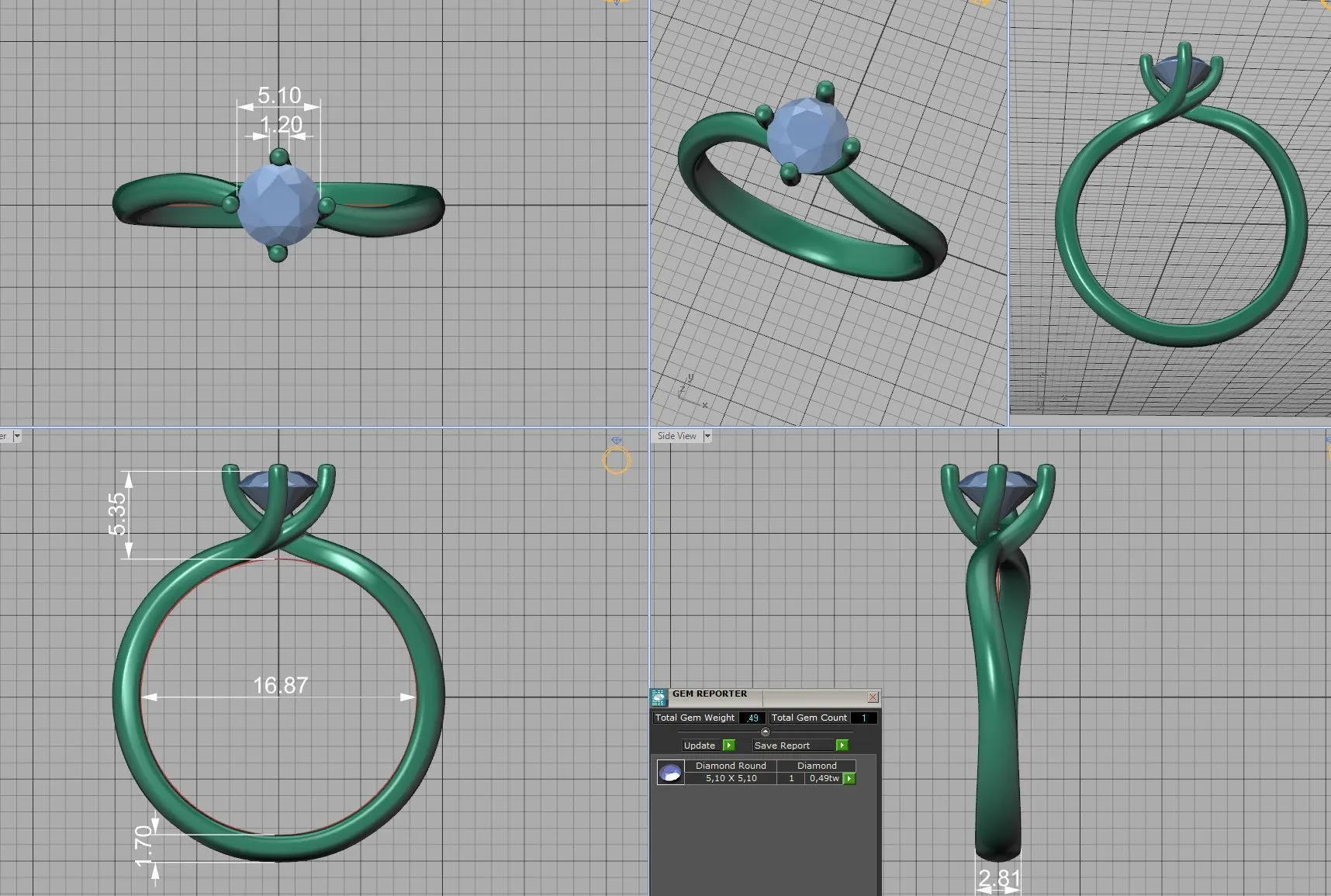Viewport: 1331px width, 896px height.
Task: Click the orange ring icon in the front viewport
Action: [616, 461]
